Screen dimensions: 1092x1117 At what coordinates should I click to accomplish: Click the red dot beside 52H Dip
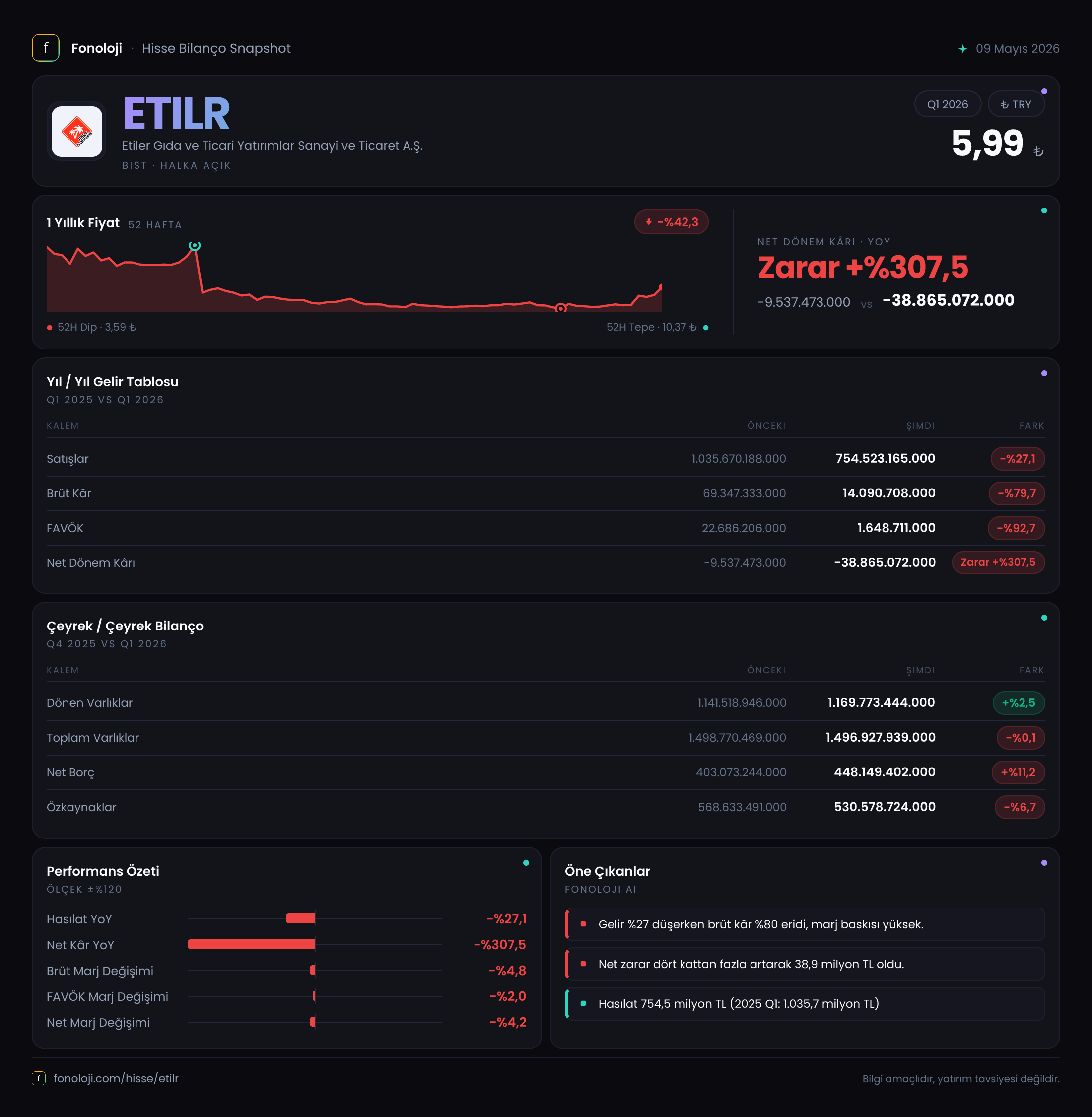tap(50, 328)
